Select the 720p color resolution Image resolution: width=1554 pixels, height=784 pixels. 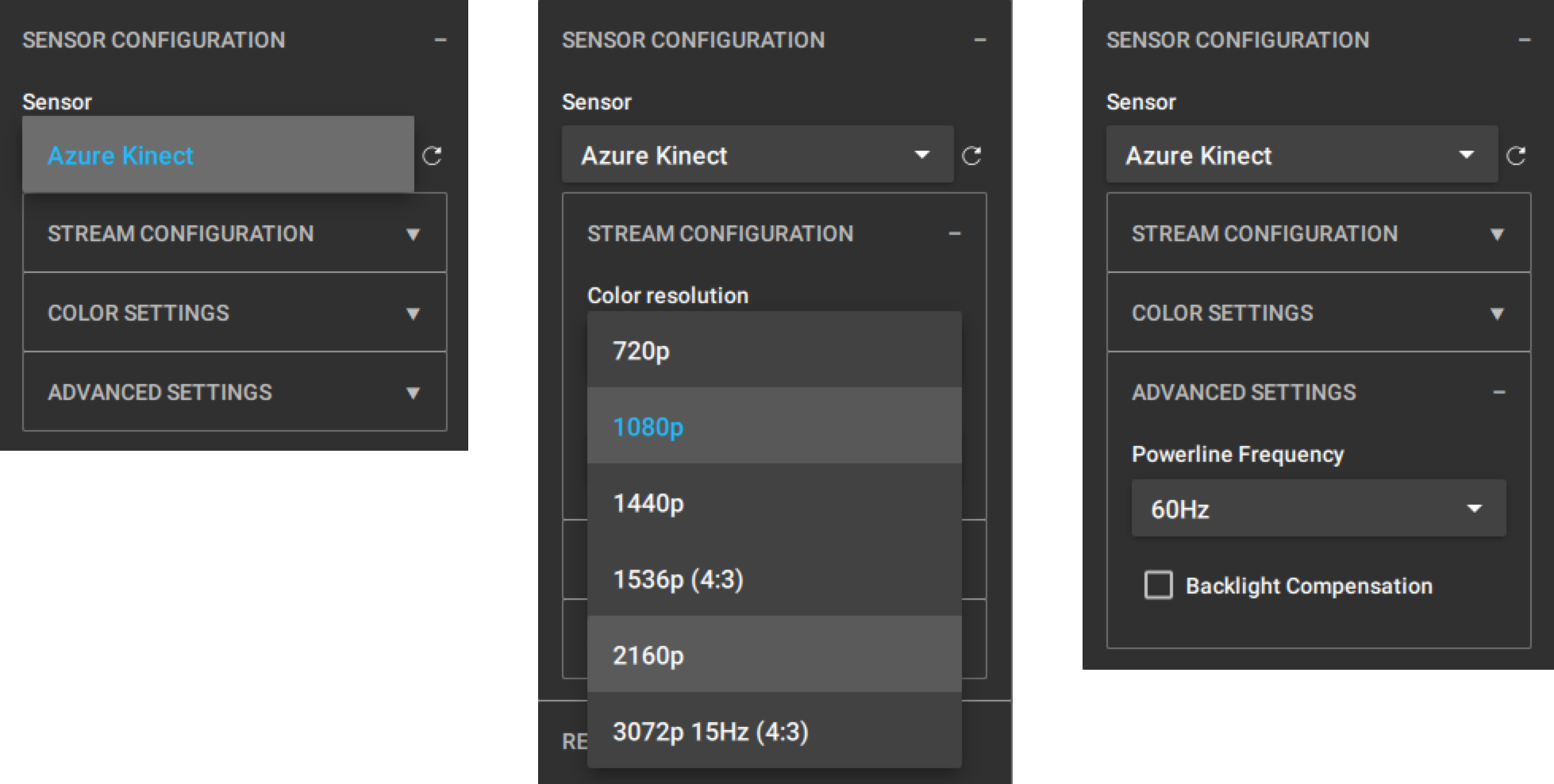774,350
